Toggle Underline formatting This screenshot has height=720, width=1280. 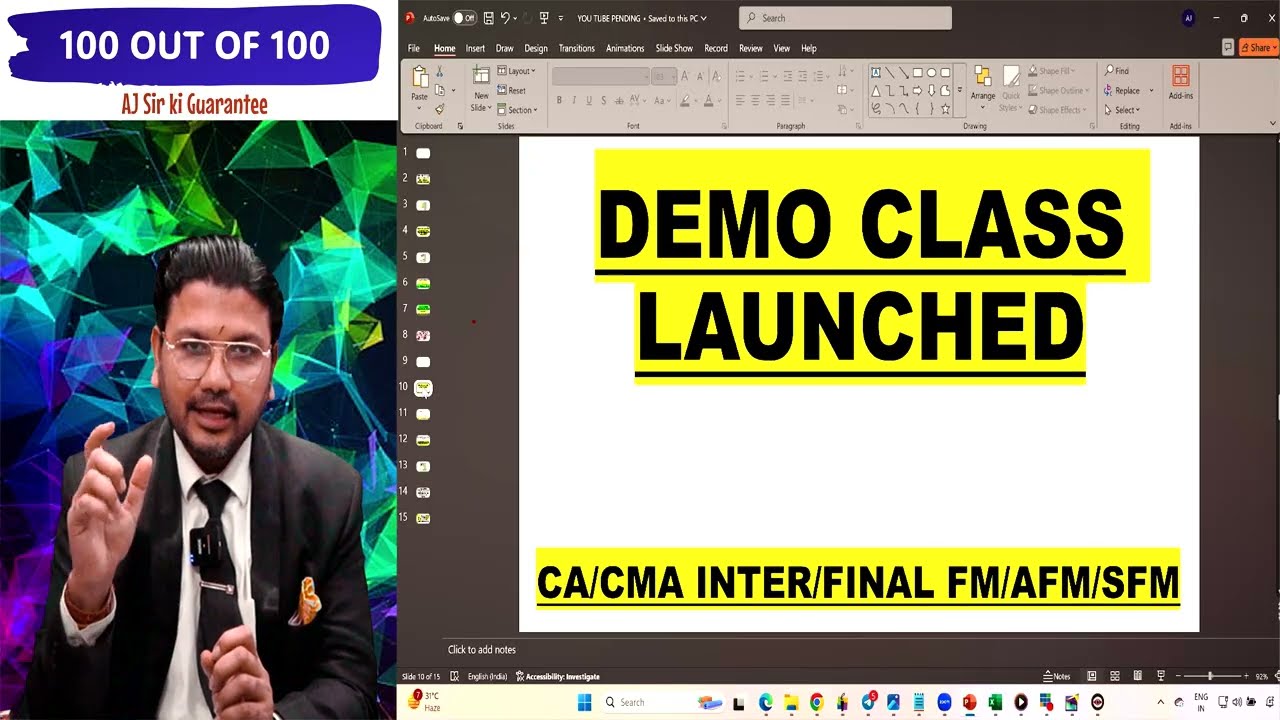589,100
